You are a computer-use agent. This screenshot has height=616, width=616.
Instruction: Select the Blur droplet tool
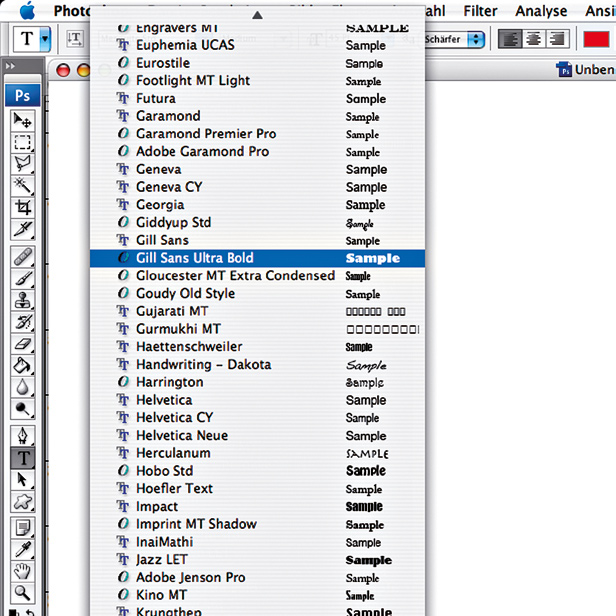click(22, 387)
